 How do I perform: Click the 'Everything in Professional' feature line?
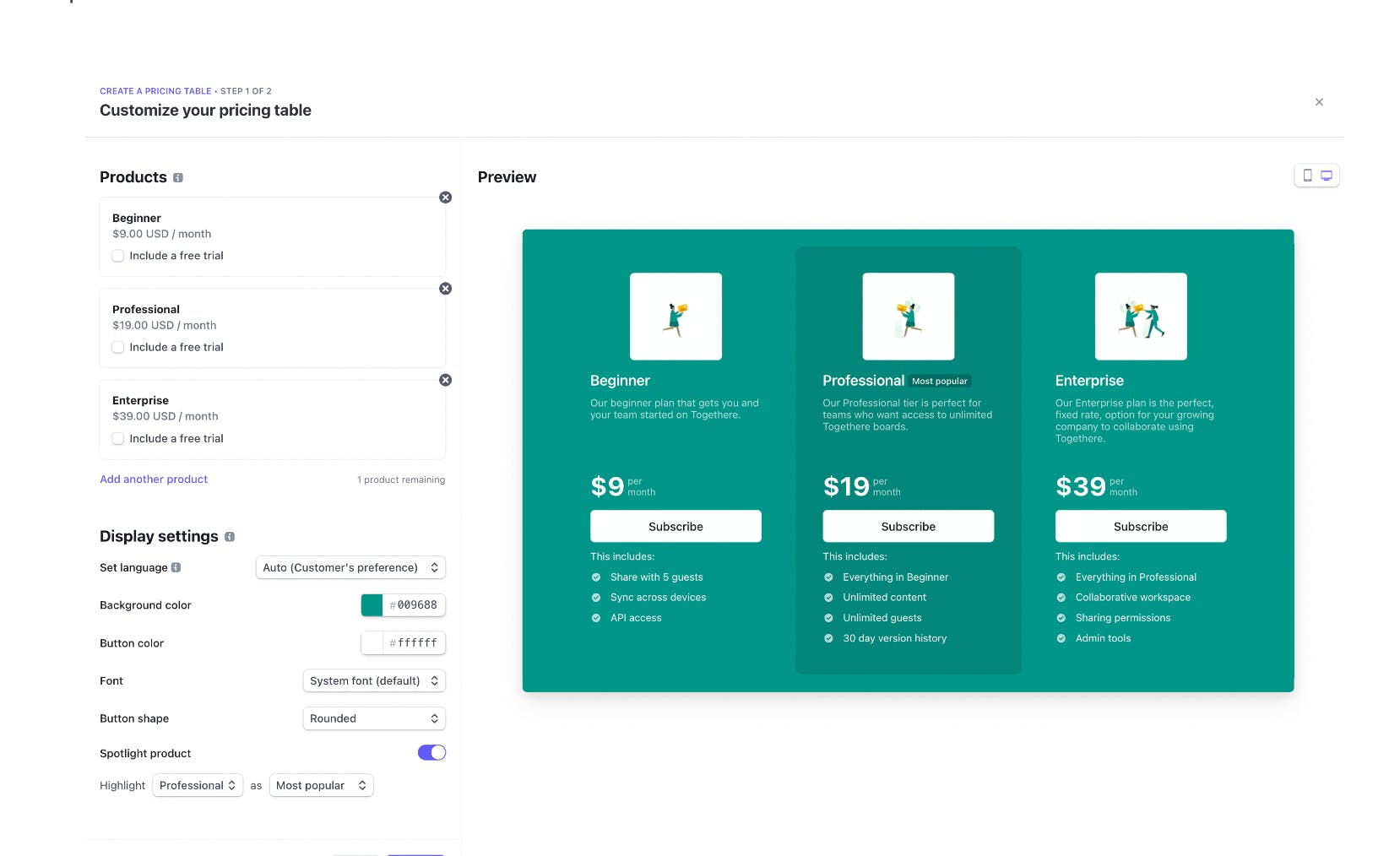pyautogui.click(x=1136, y=577)
